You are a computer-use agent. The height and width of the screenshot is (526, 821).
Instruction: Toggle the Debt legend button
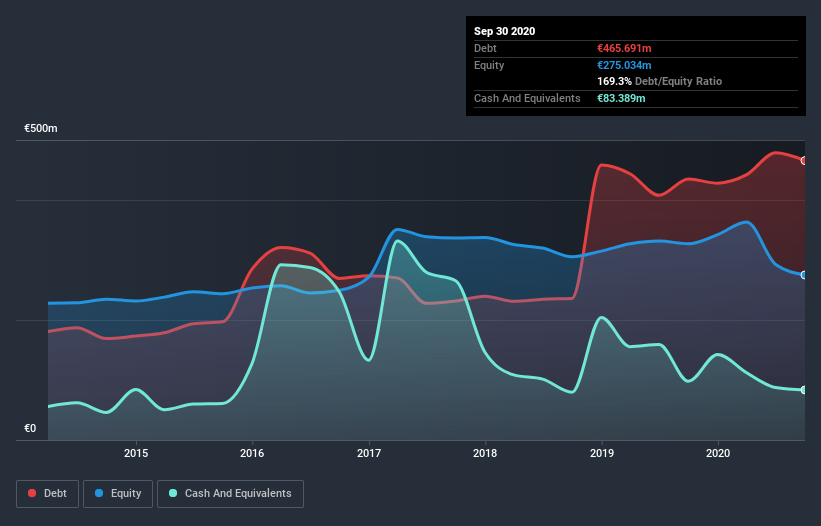point(48,494)
